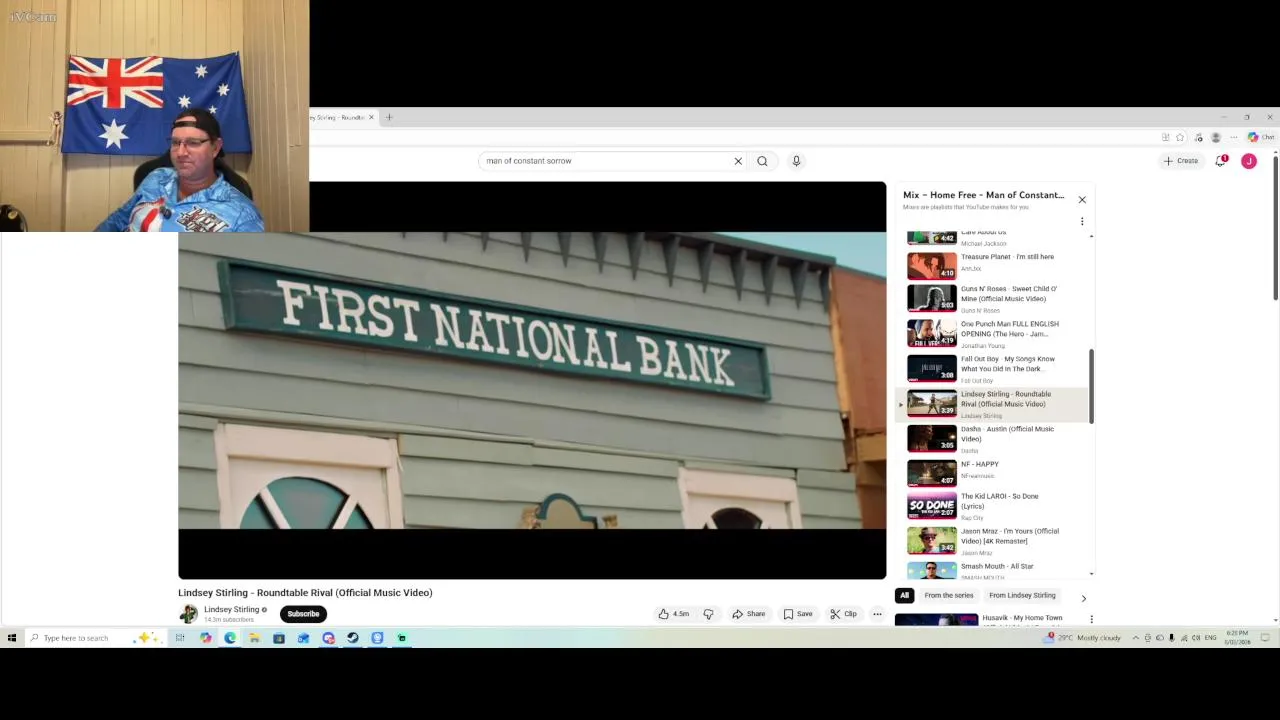Select the All filter chip

point(904,596)
